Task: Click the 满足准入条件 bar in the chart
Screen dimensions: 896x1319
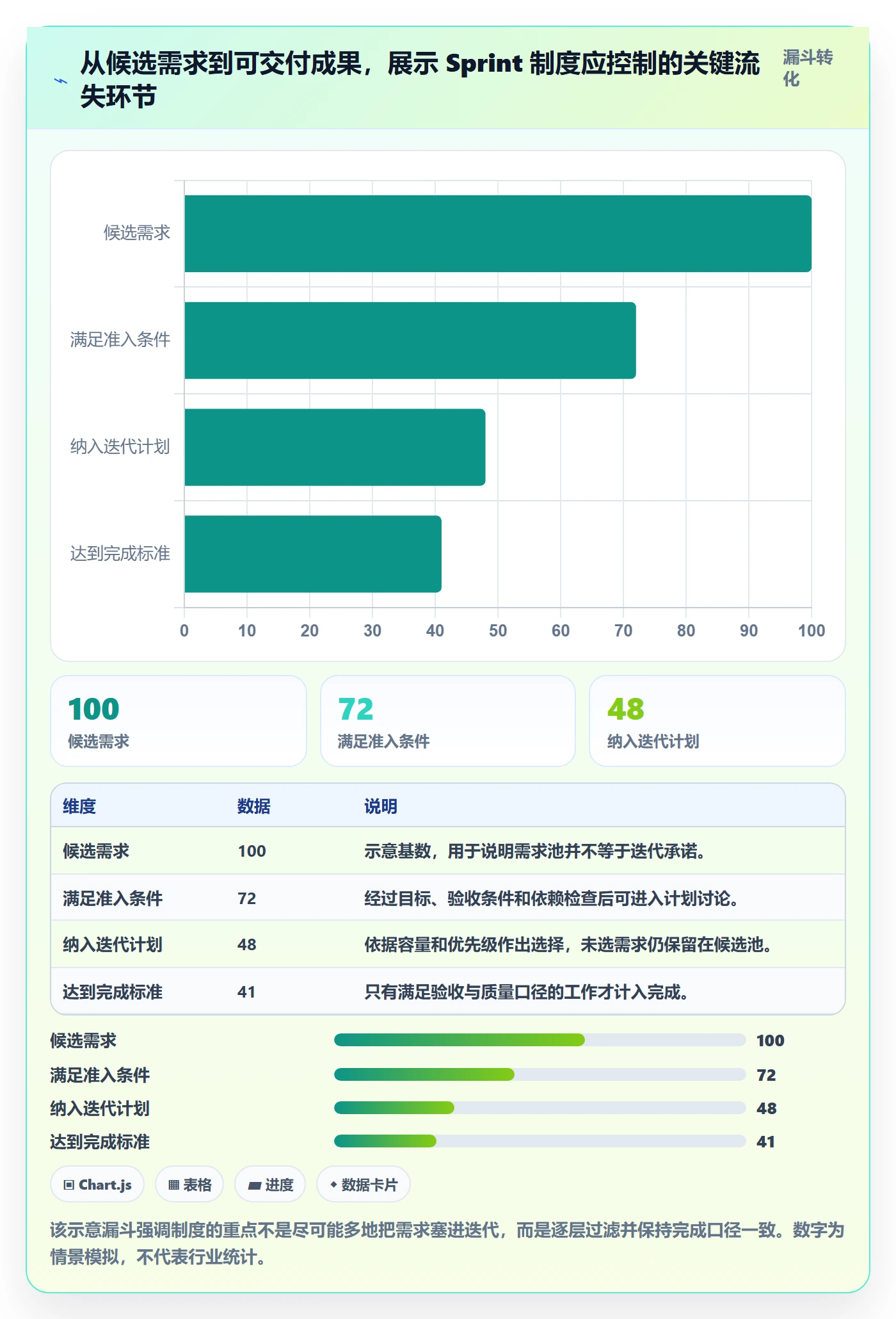Action: [410, 341]
